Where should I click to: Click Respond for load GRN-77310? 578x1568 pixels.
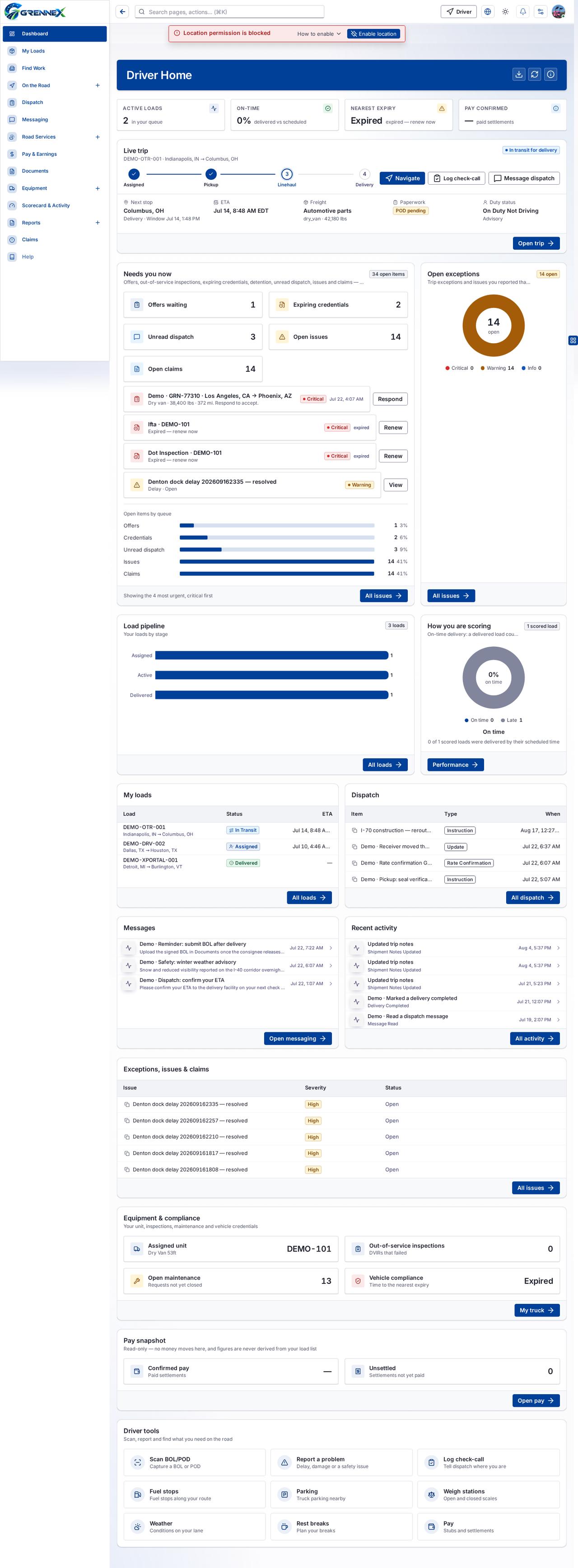pyautogui.click(x=390, y=399)
